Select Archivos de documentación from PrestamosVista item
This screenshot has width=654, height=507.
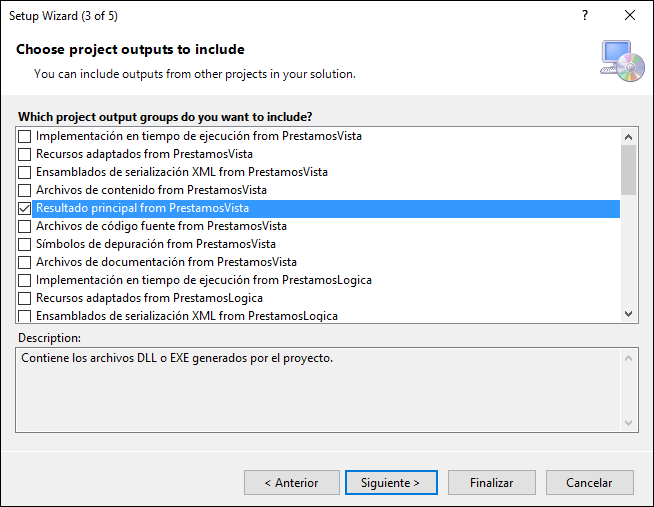(166, 262)
